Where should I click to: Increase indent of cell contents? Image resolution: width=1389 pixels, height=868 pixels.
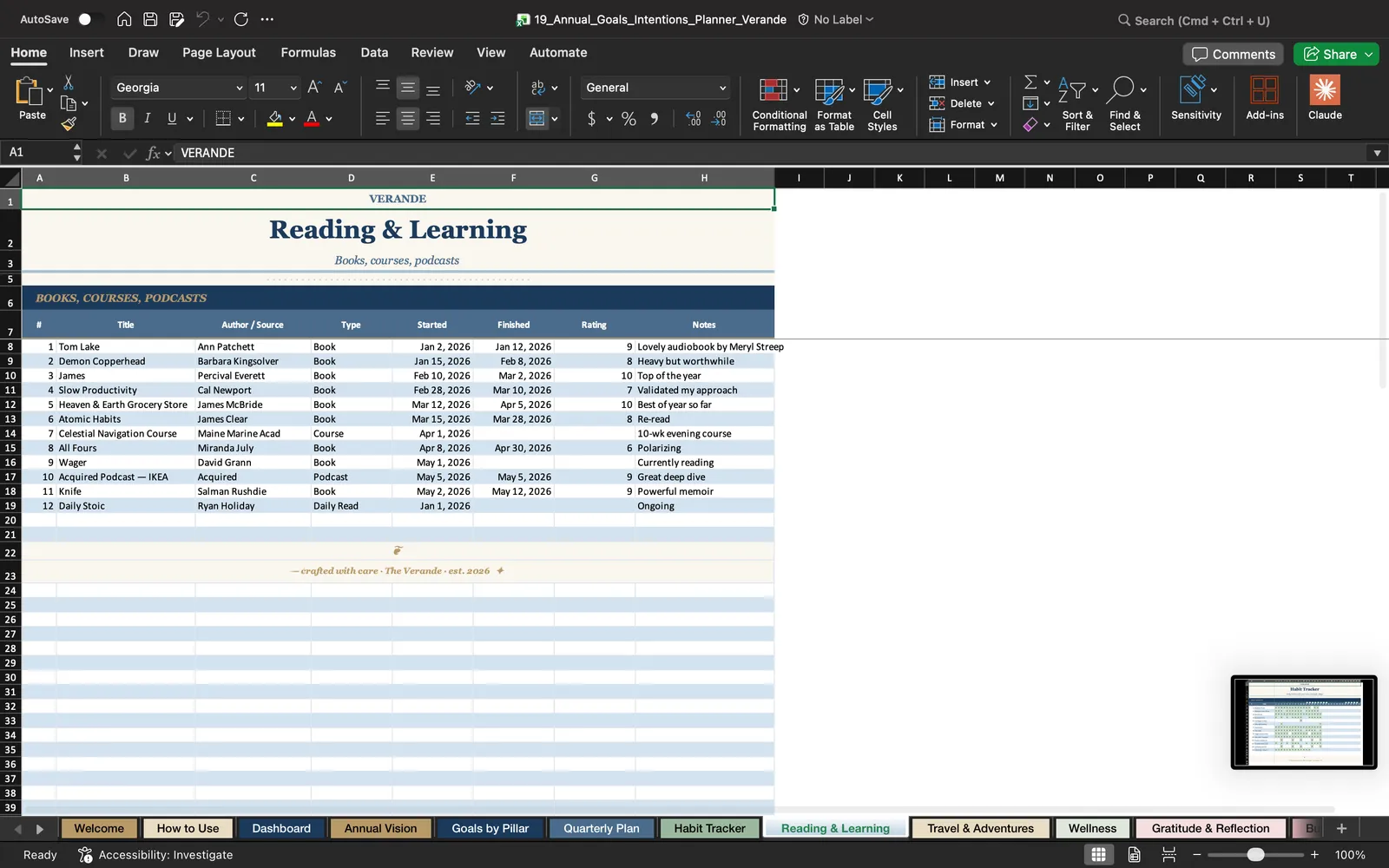[497, 119]
